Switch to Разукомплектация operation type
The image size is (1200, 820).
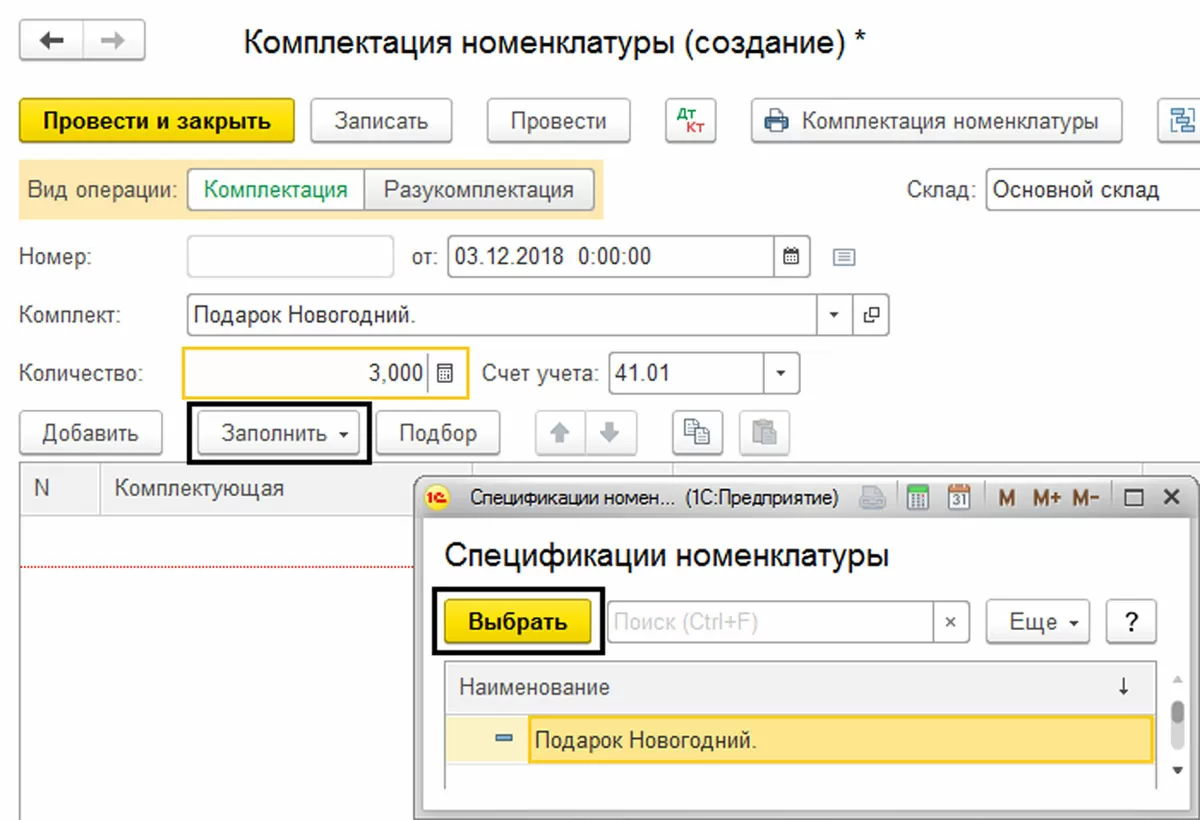pos(479,189)
